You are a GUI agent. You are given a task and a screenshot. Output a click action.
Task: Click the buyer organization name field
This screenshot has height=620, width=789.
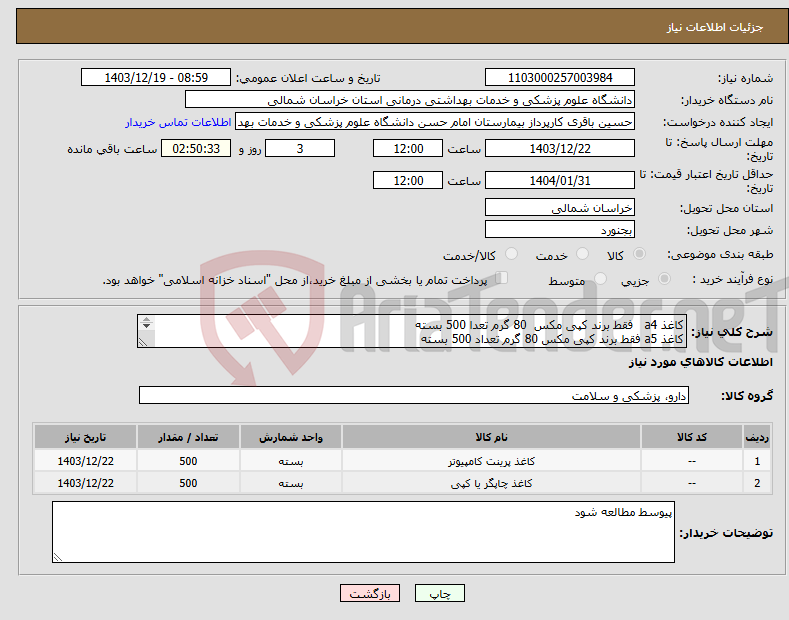point(410,100)
